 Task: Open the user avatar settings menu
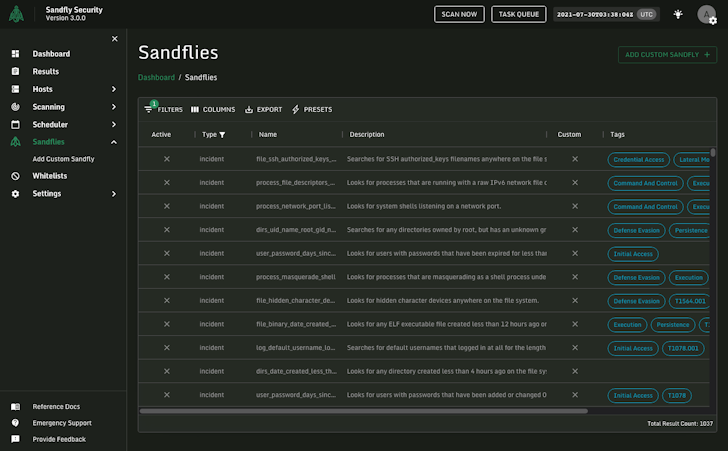(707, 14)
